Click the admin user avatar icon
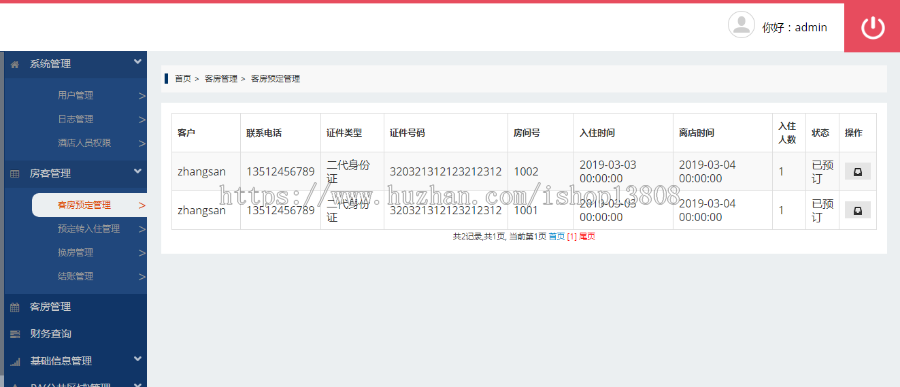 (x=741, y=25)
